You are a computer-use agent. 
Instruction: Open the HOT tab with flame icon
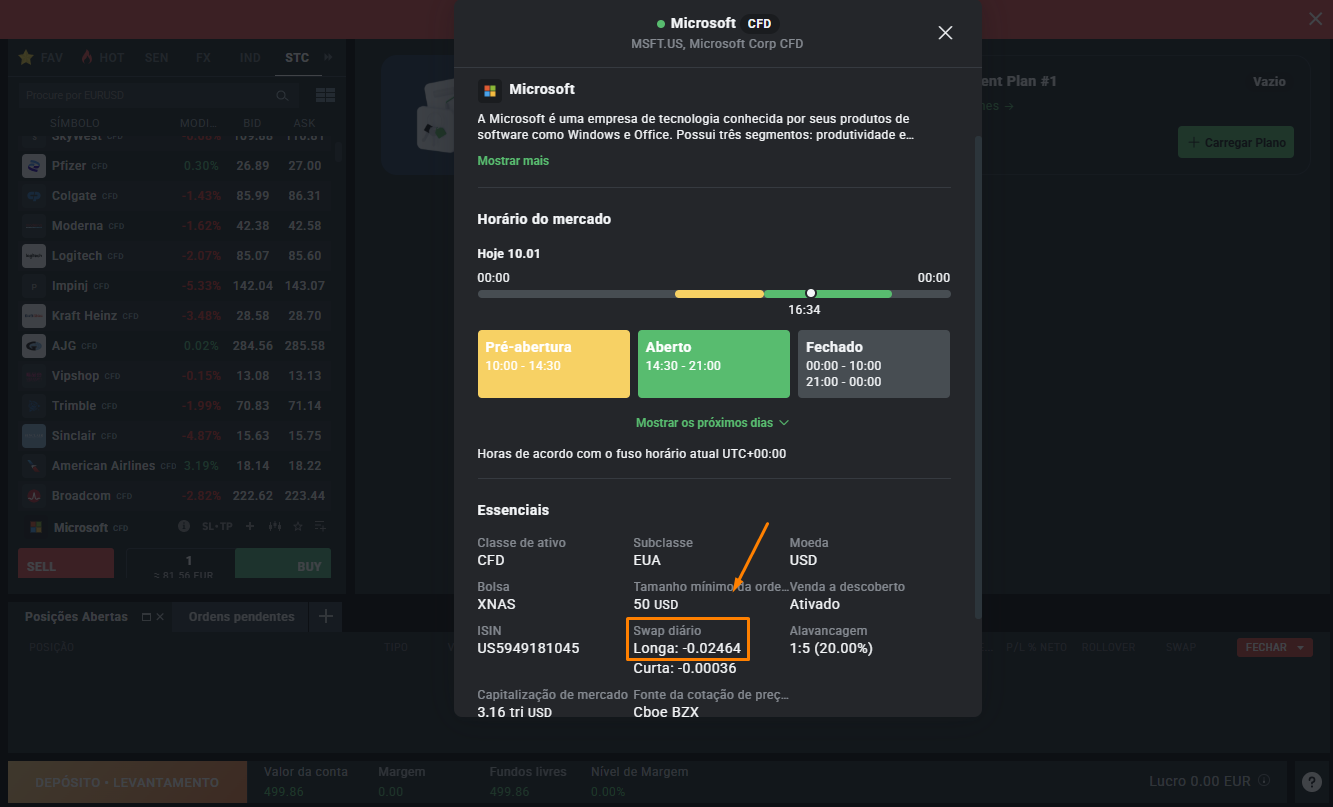(x=103, y=58)
